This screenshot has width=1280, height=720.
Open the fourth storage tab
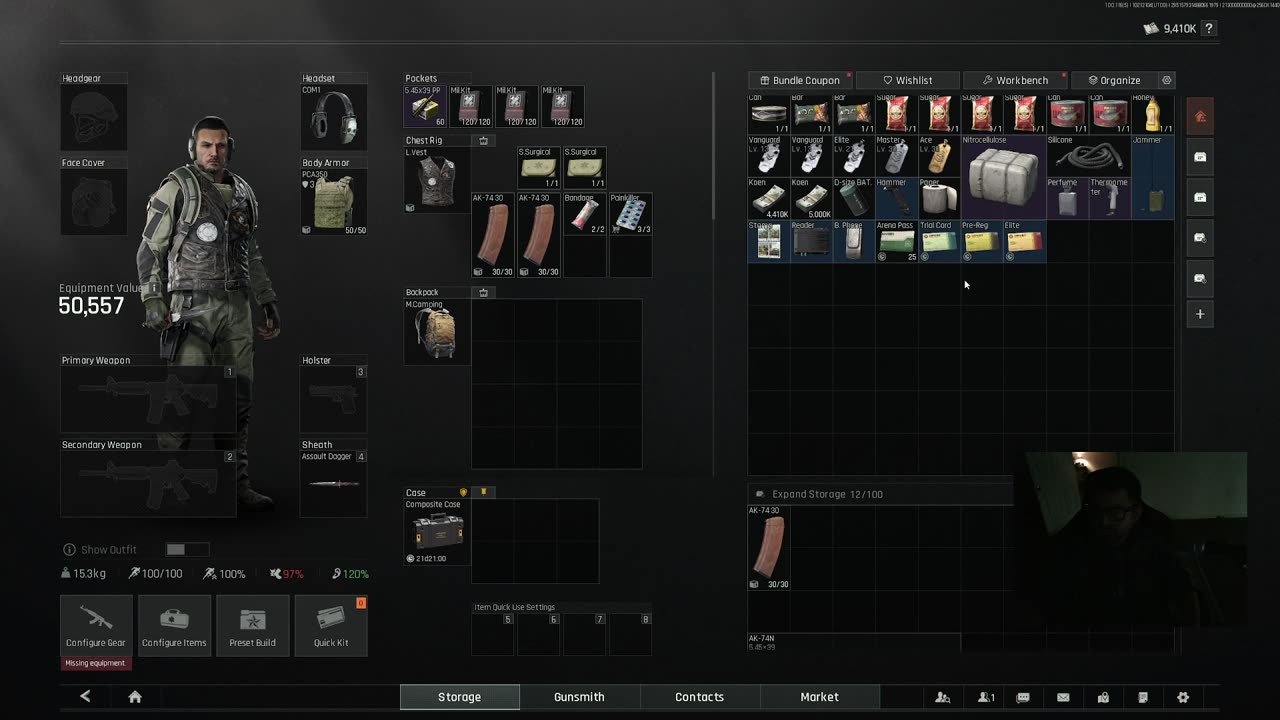click(x=1200, y=238)
